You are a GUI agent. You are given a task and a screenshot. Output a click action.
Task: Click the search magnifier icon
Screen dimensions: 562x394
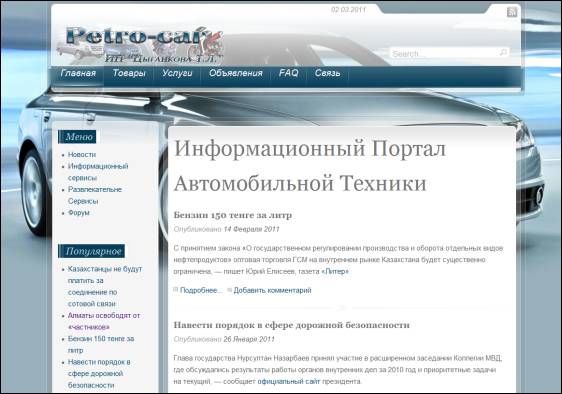coord(503,52)
